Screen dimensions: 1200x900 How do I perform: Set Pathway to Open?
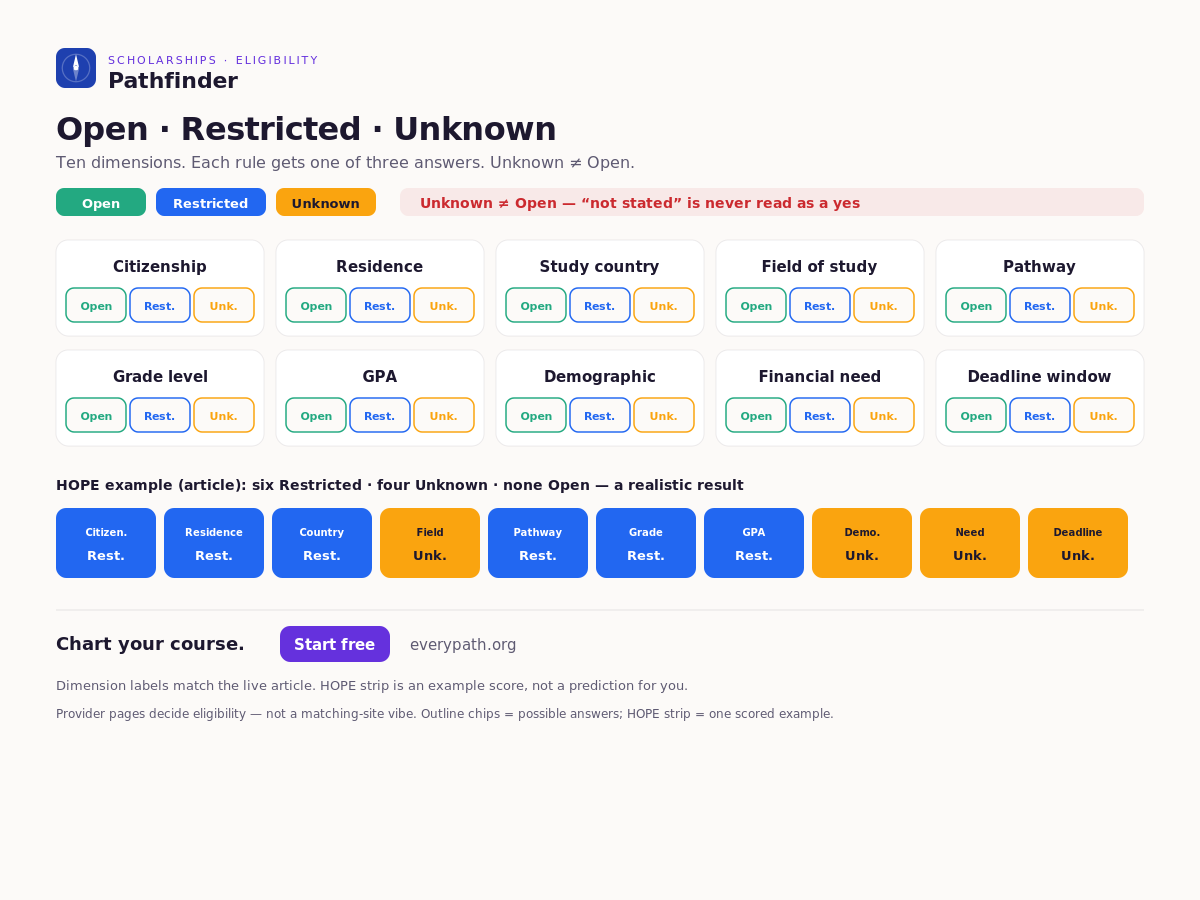coord(976,305)
